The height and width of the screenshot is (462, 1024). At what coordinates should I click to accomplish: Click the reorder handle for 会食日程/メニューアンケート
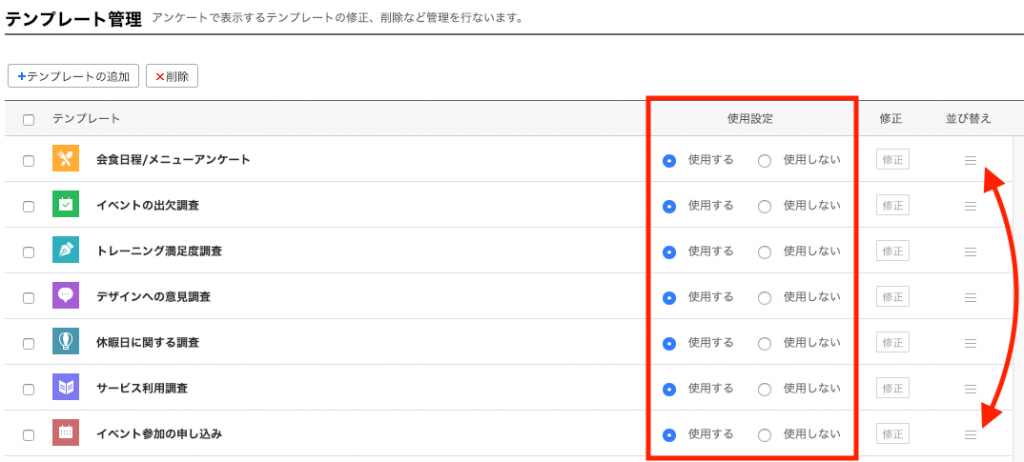coord(970,160)
